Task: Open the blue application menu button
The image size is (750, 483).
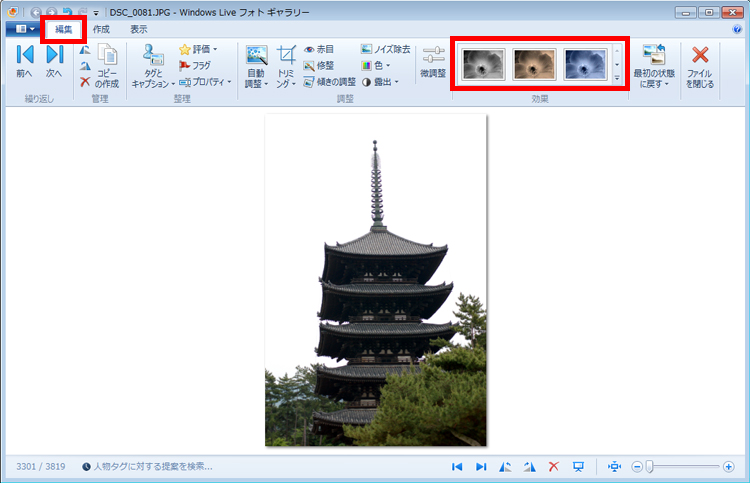Action: coord(24,29)
